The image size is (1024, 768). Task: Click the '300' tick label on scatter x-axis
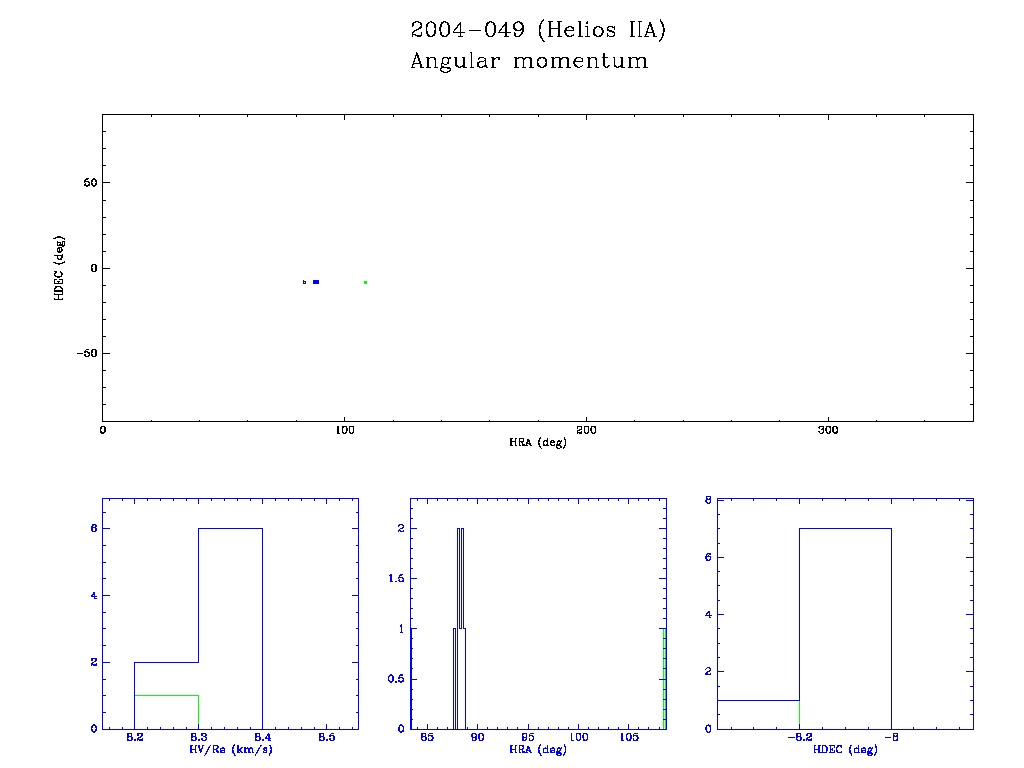click(828, 430)
